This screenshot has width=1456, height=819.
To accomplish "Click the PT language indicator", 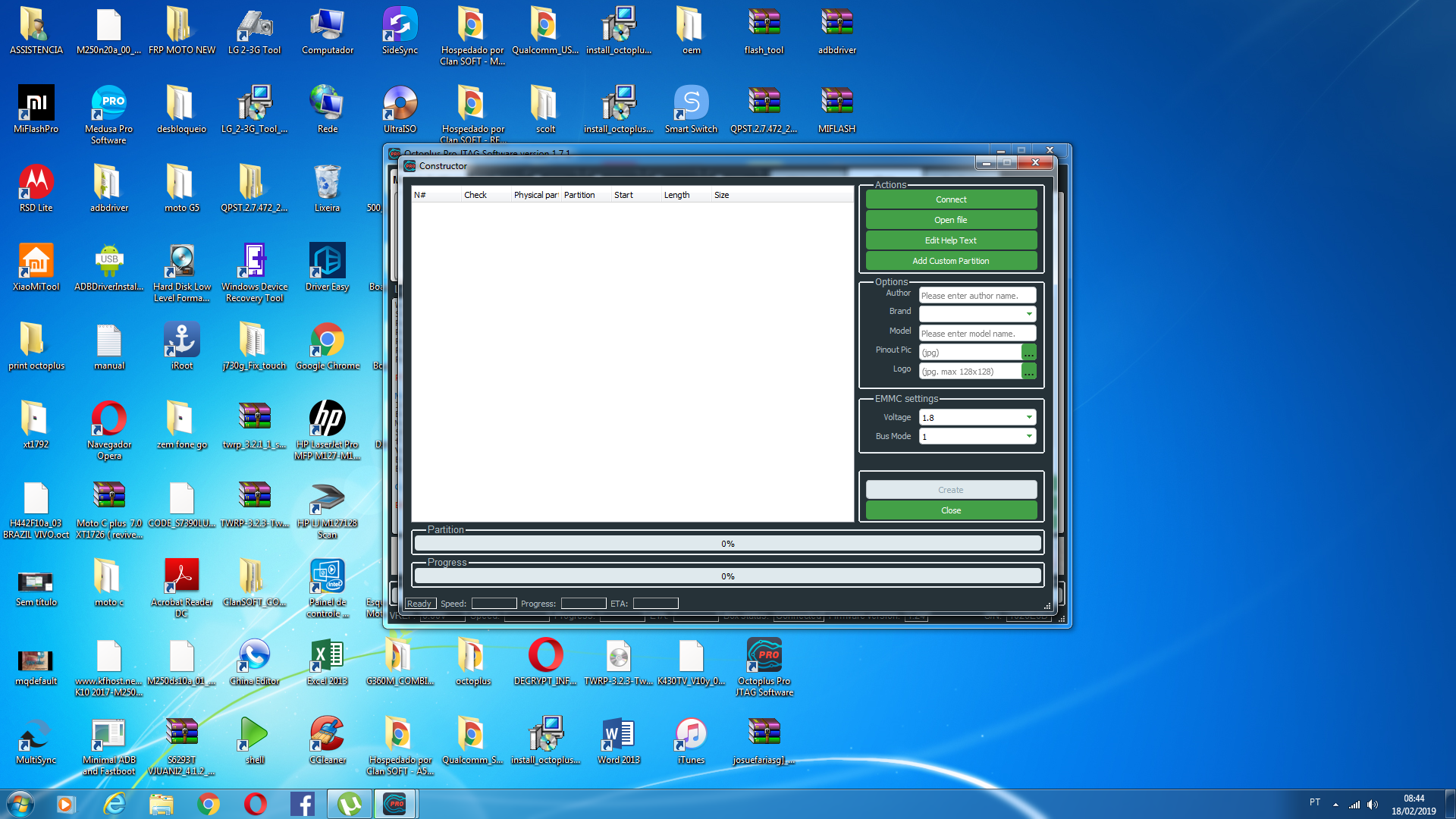I will coord(1314,802).
